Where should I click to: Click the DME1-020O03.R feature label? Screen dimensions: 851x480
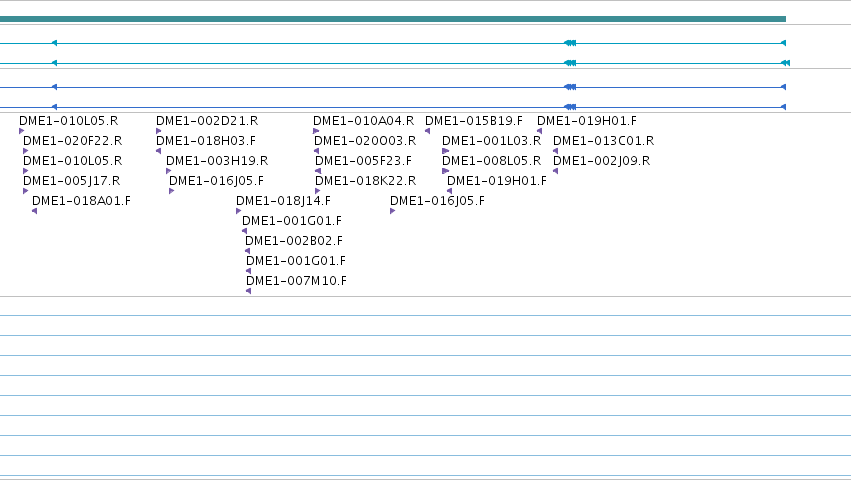[365, 141]
